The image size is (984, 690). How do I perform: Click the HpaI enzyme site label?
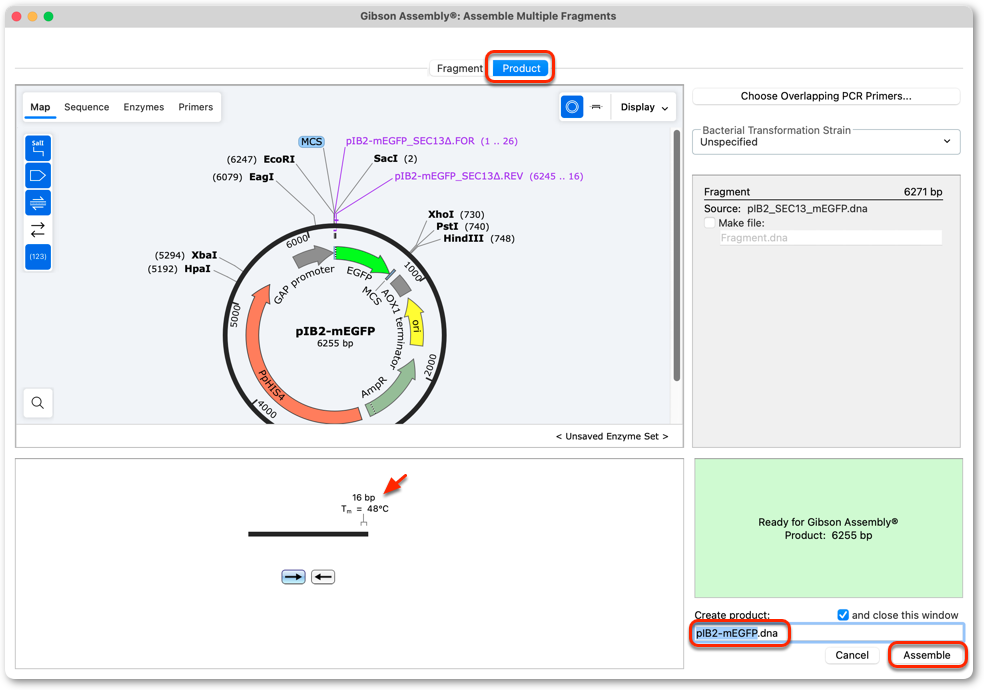pos(197,269)
